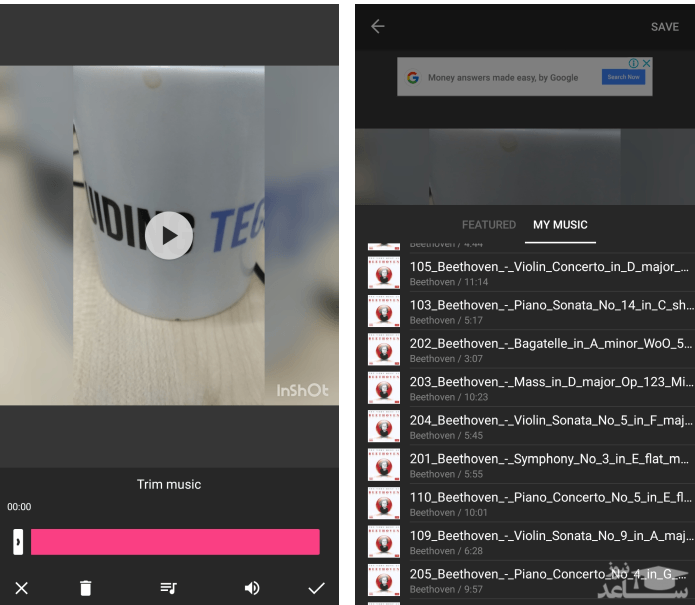Go back using the arrow icon

[377, 27]
